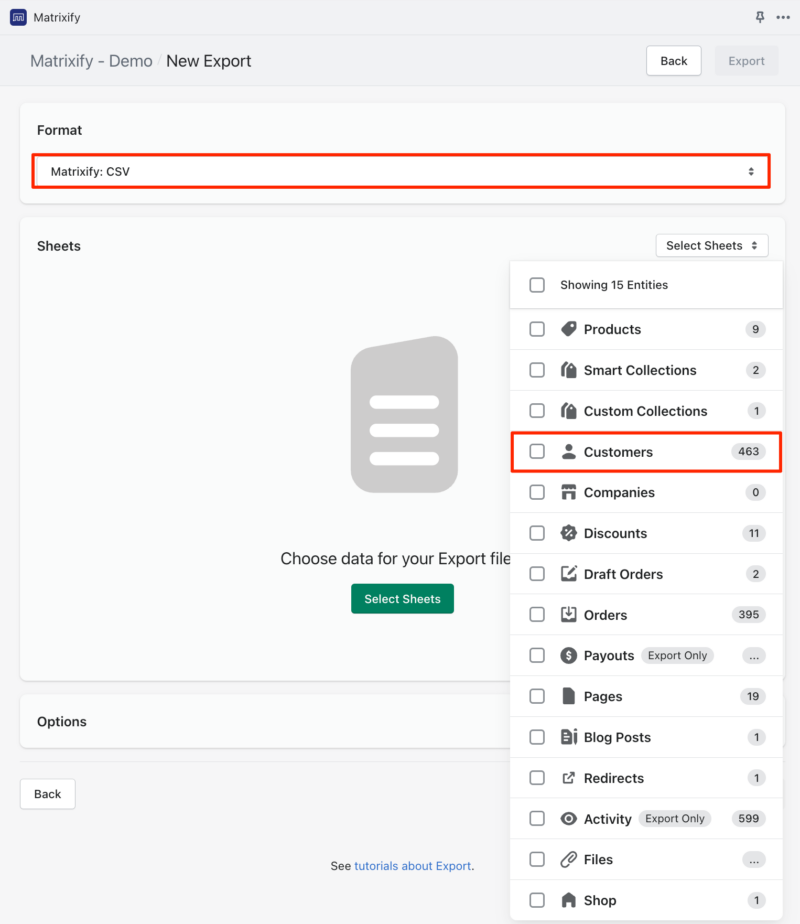Click the 395 count next to Orders
Image resolution: width=800 pixels, height=924 pixels.
(748, 615)
